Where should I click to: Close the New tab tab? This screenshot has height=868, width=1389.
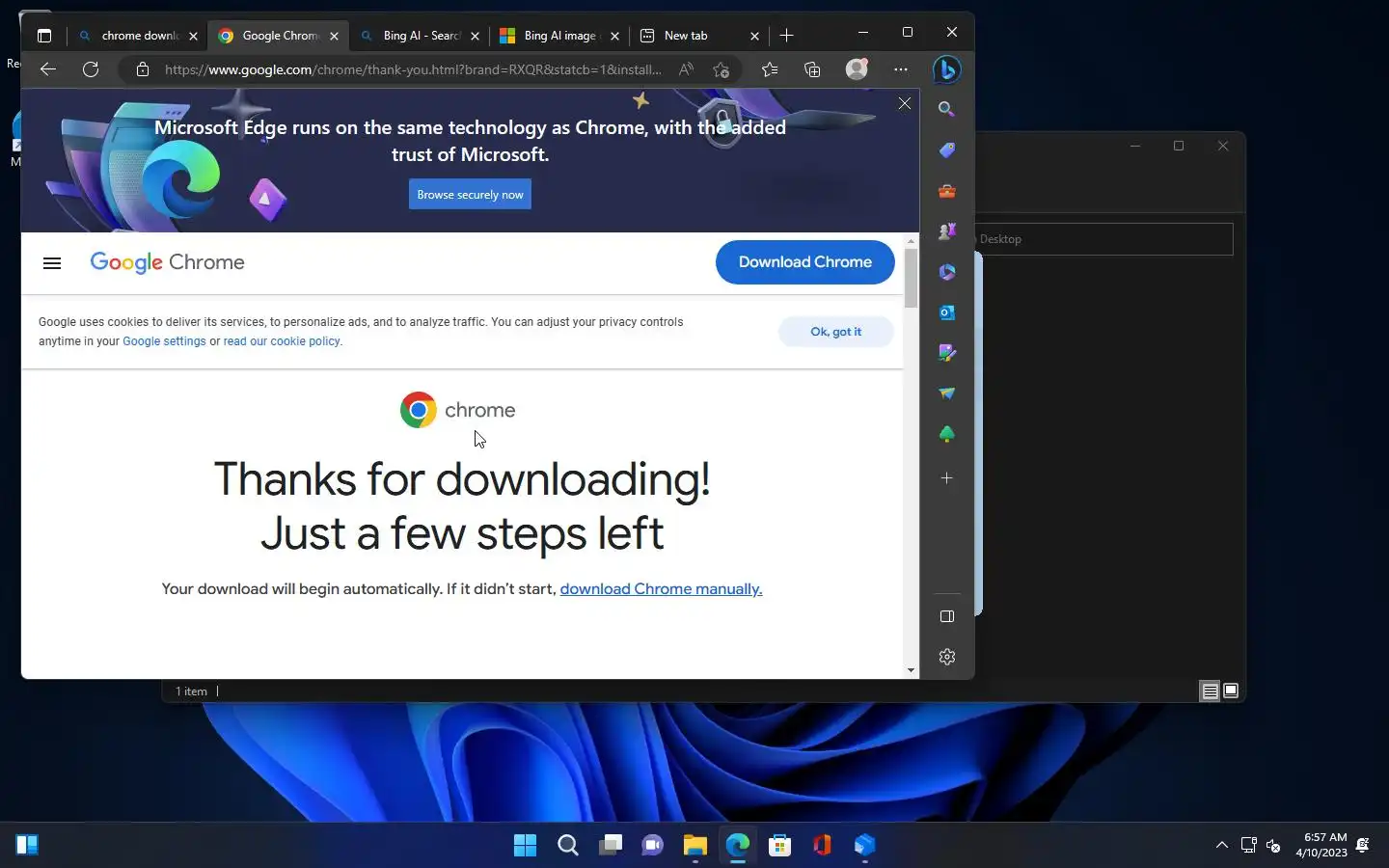(x=754, y=36)
